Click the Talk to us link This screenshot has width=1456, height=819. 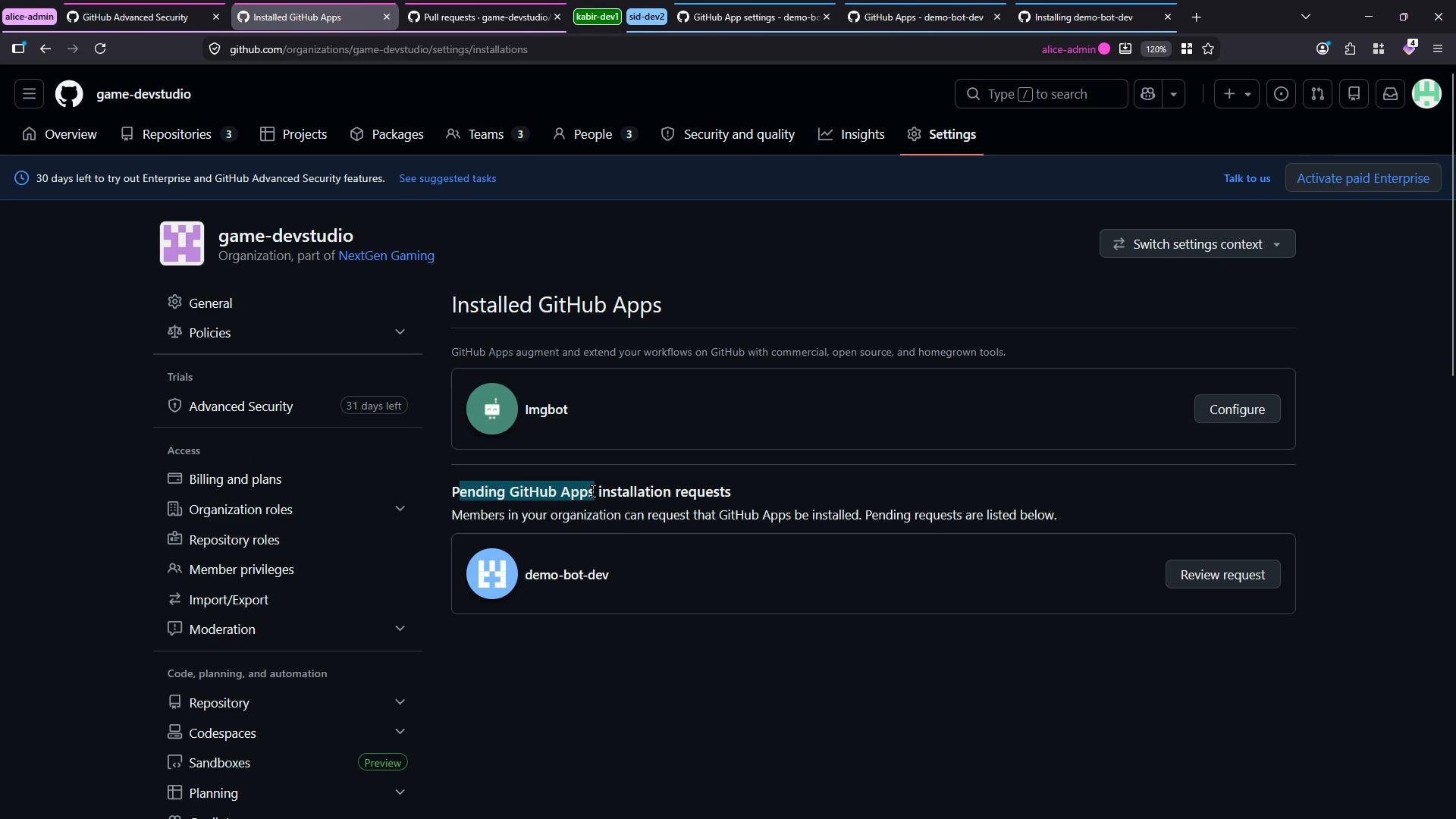1247,178
